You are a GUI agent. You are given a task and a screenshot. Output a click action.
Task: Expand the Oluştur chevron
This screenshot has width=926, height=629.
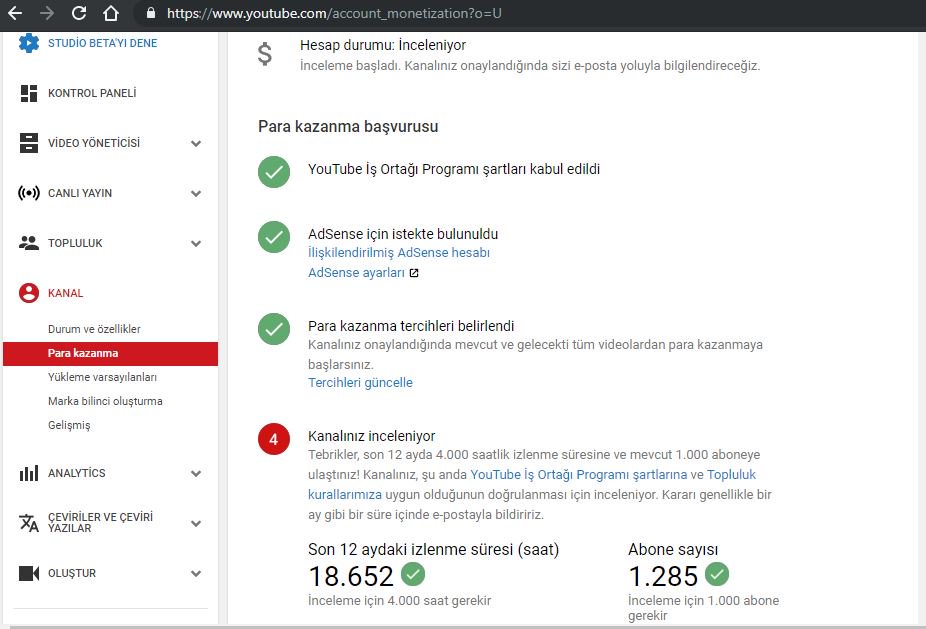click(196, 573)
